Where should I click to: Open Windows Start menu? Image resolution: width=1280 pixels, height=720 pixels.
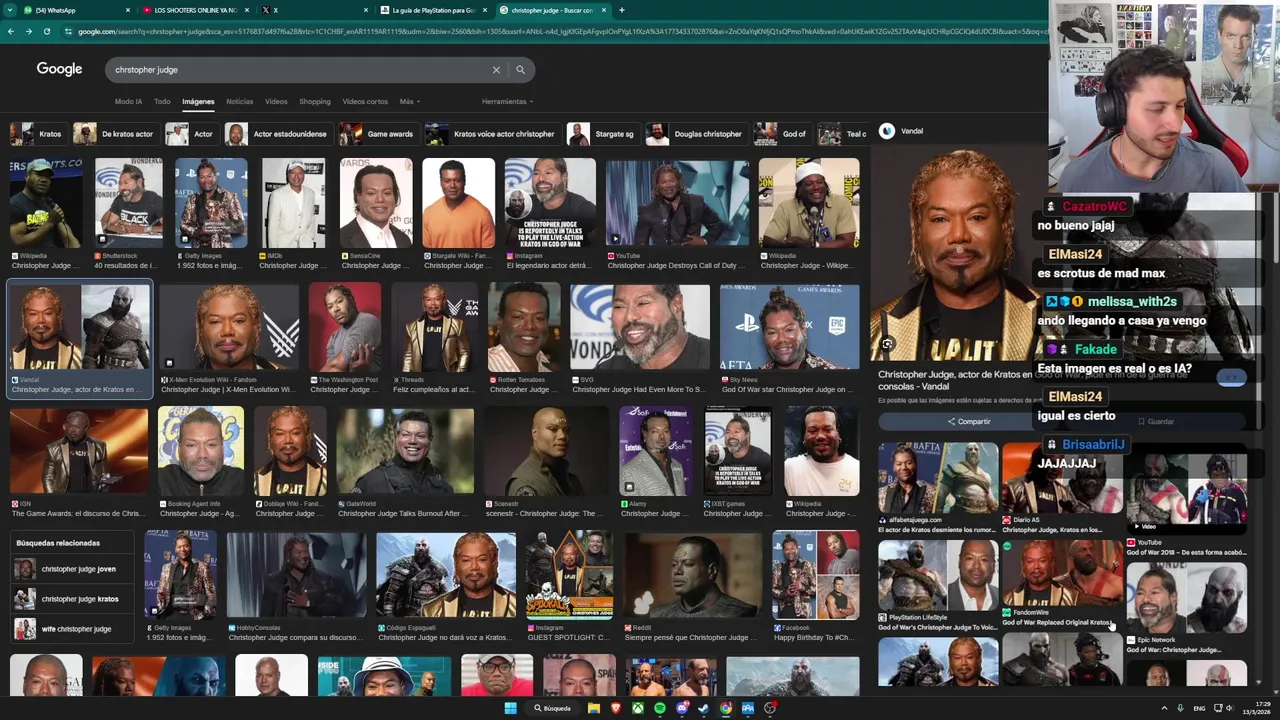coord(510,708)
